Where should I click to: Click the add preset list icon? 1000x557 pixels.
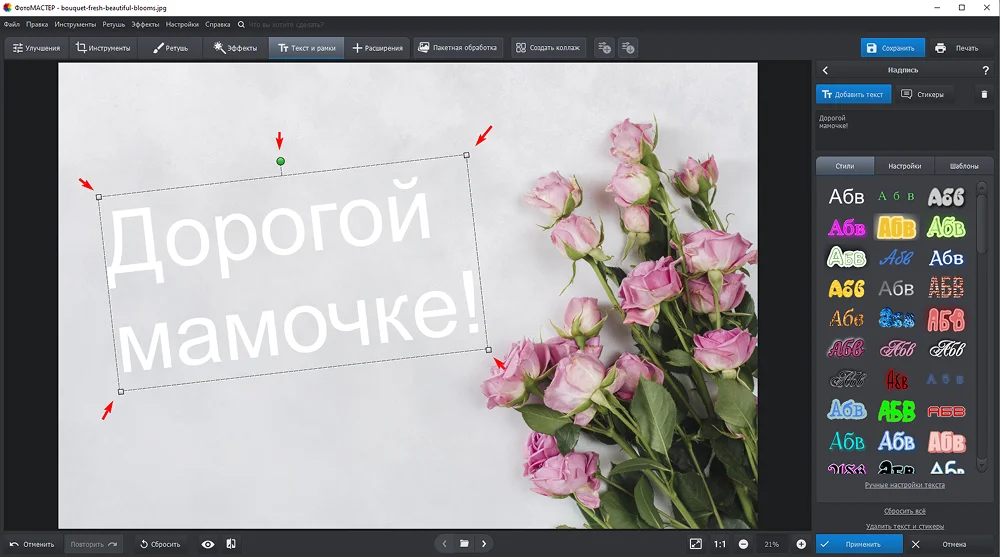[x=604, y=48]
